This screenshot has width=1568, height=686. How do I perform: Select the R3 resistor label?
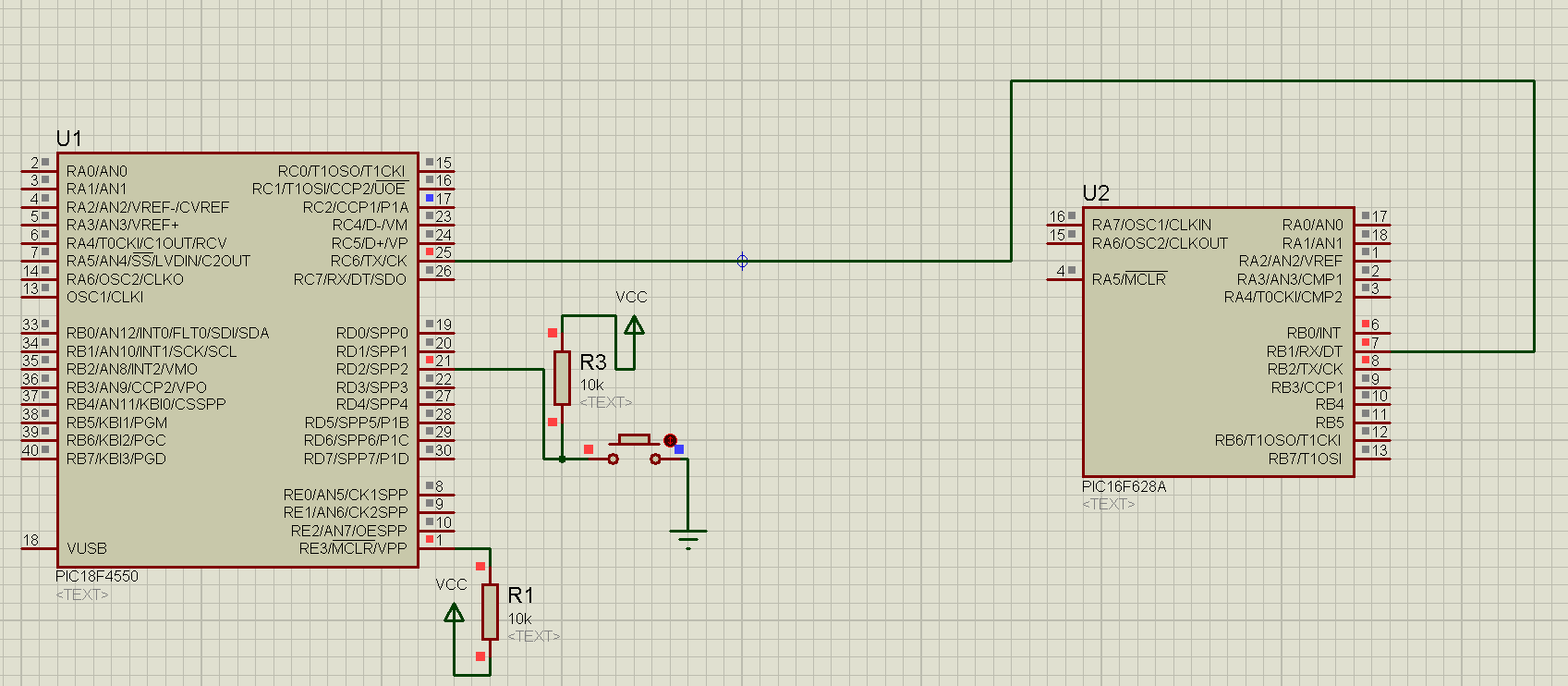tap(593, 361)
